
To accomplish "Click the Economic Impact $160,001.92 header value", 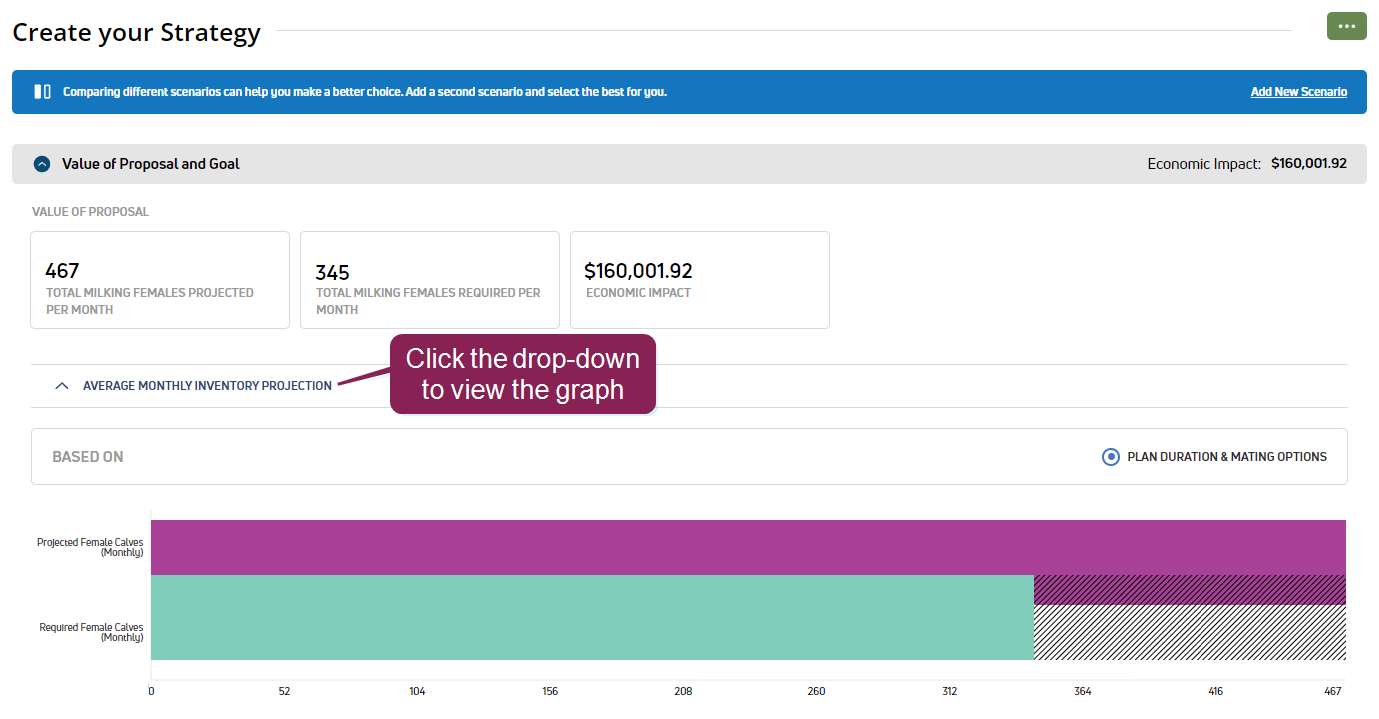I will [x=1308, y=164].
